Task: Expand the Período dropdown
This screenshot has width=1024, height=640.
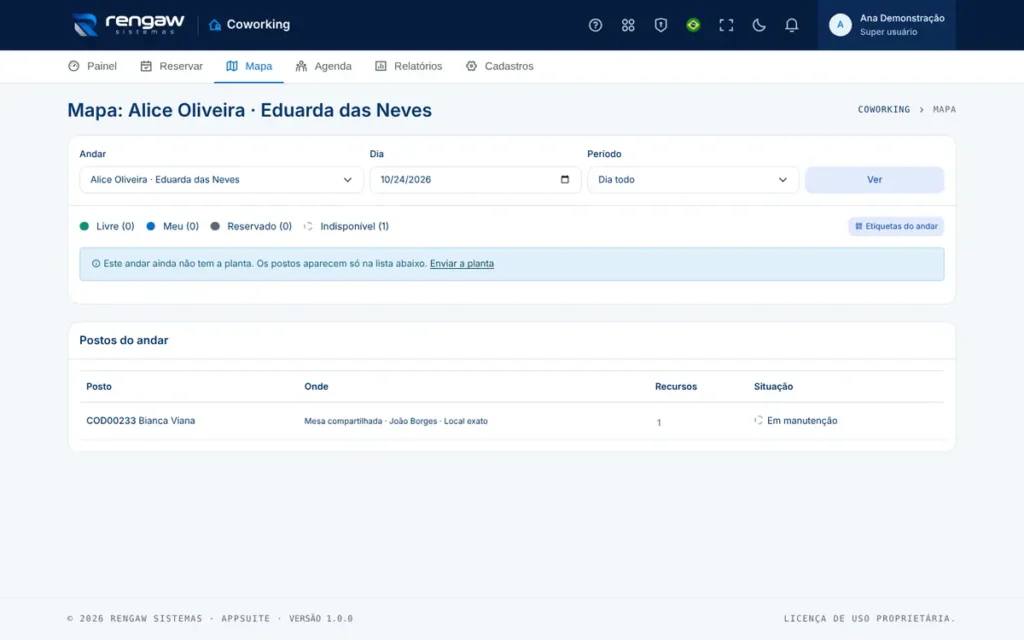Action: (693, 180)
